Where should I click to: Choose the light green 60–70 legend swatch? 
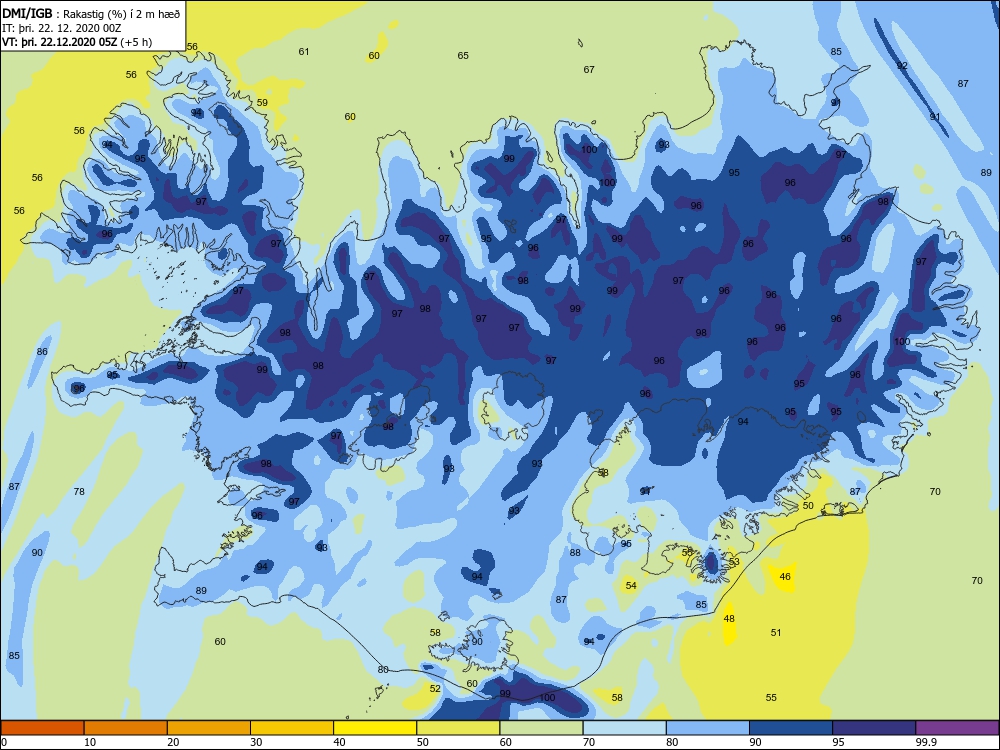point(541,728)
